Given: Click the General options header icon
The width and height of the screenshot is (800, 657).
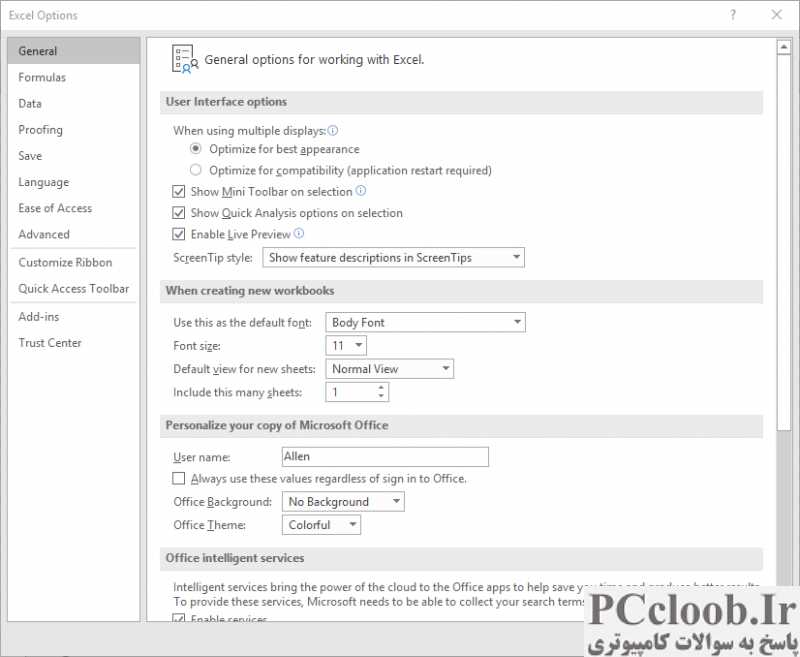Looking at the screenshot, I should click(185, 59).
